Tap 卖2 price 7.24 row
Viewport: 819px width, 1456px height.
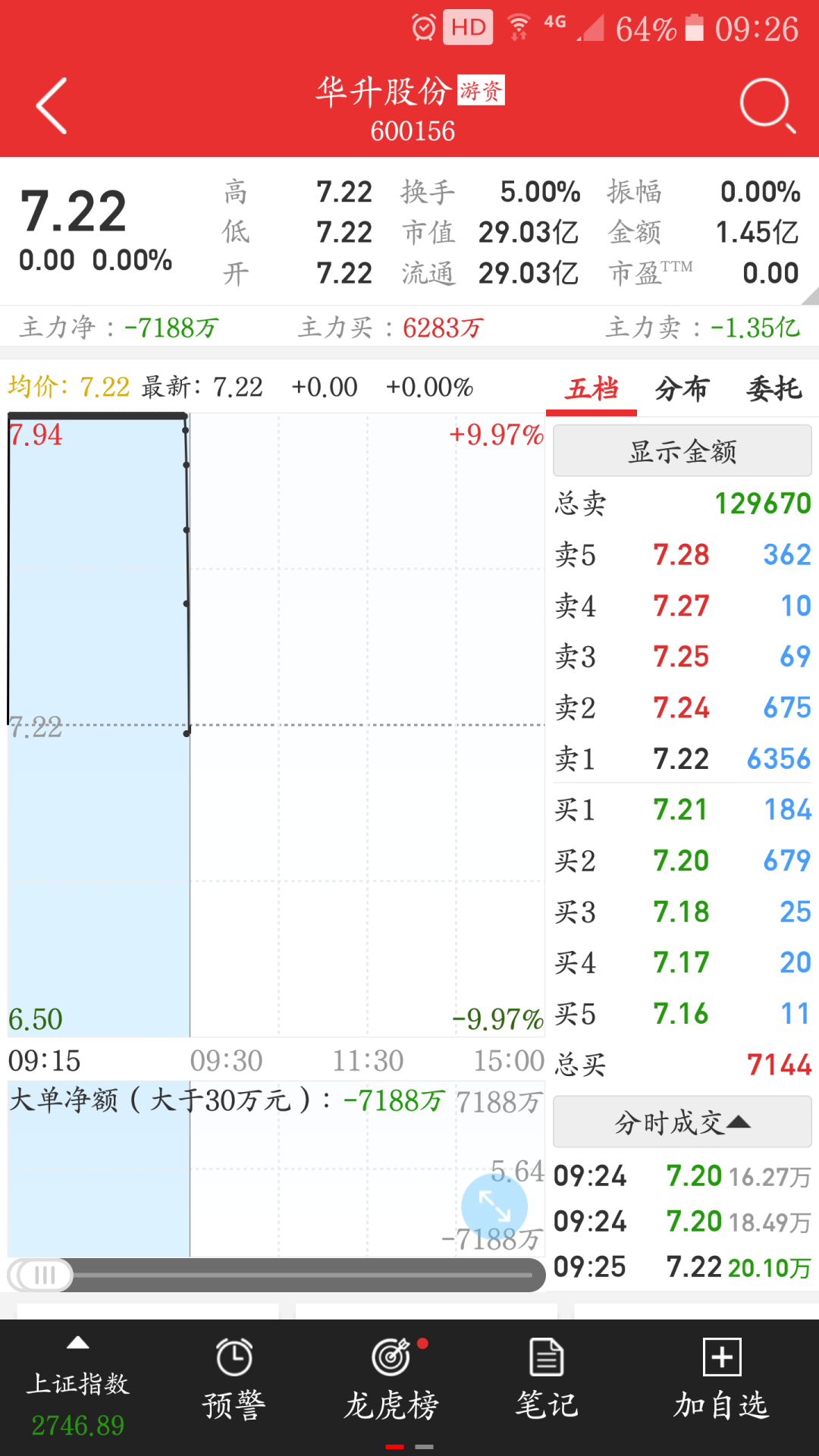click(682, 708)
